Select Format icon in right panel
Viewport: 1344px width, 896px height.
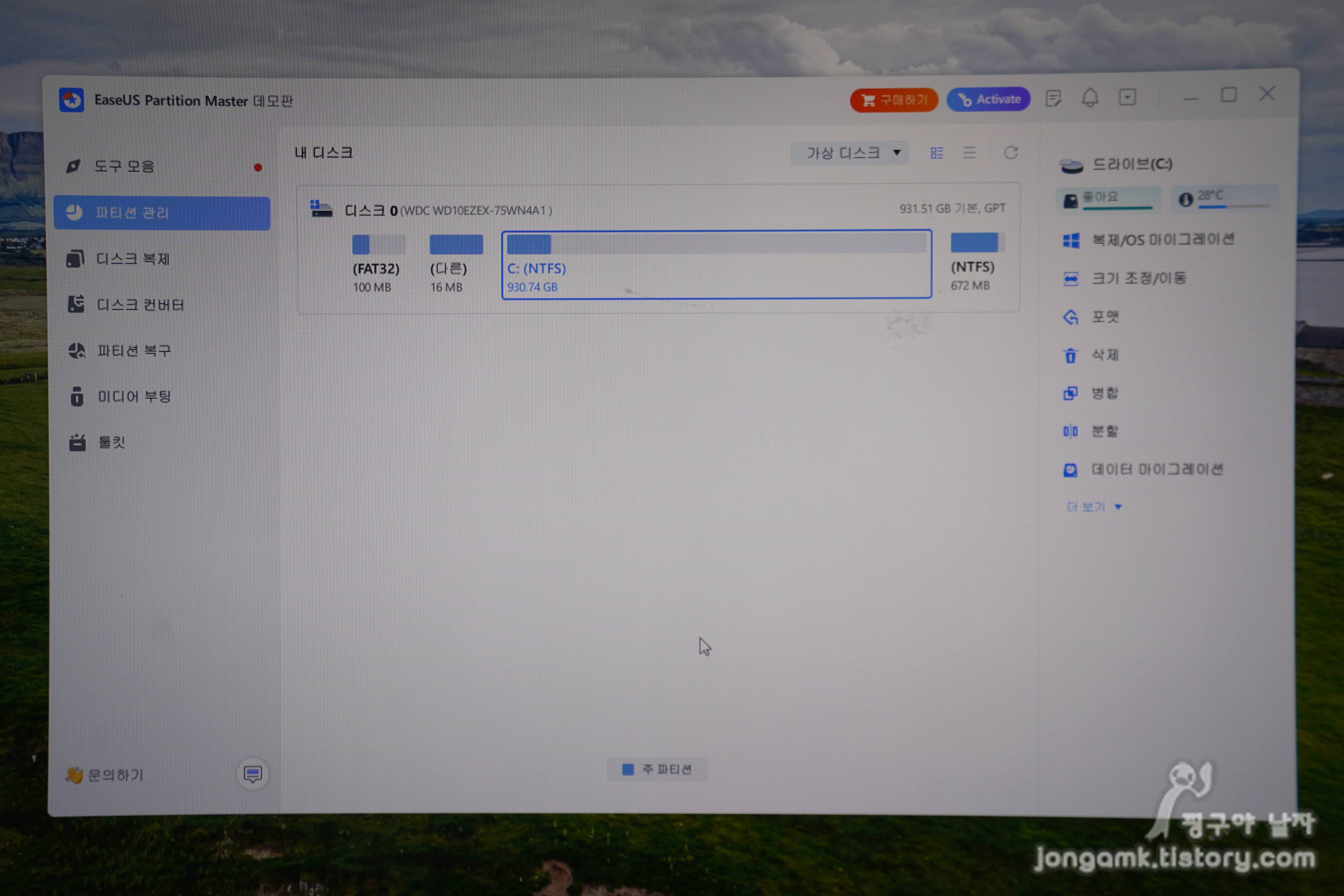point(1070,317)
